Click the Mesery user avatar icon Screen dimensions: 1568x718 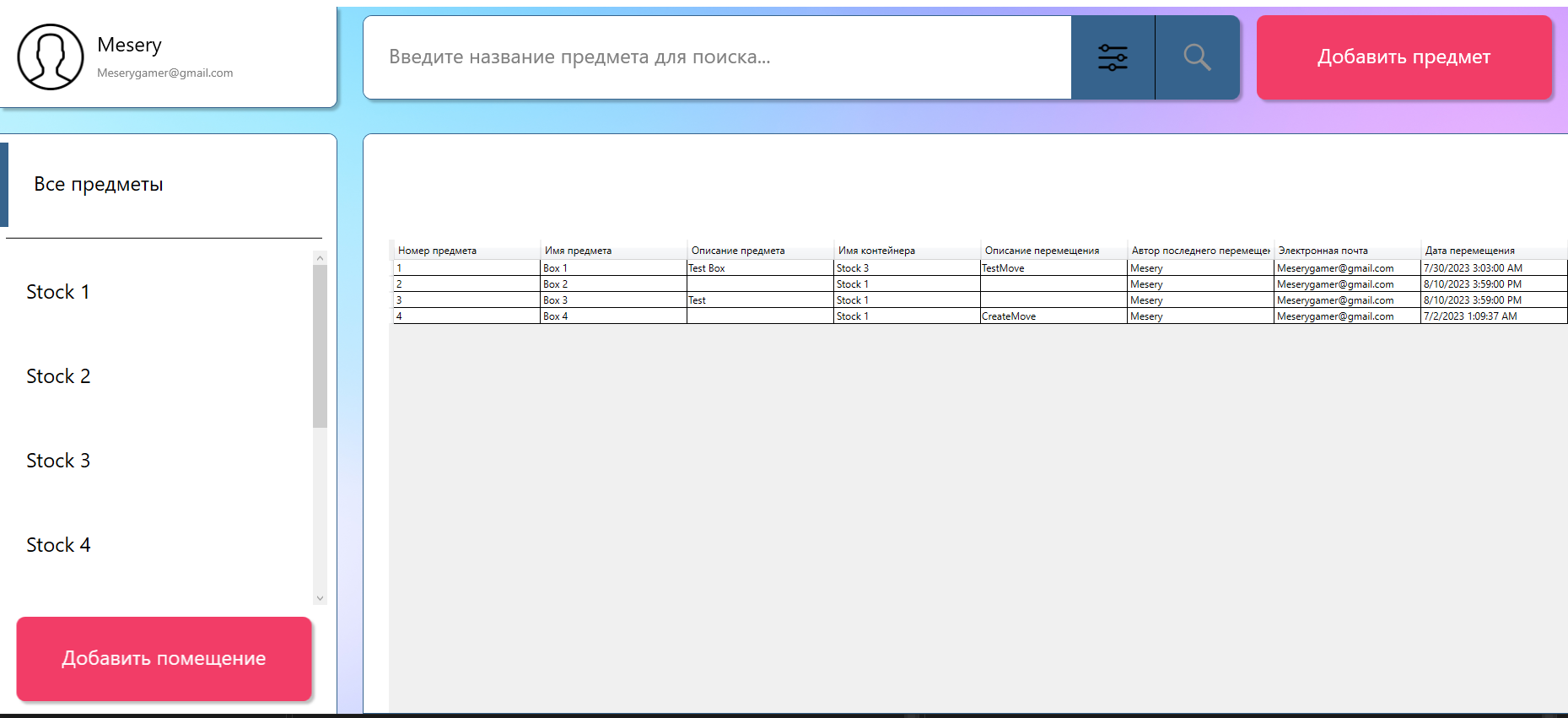pos(51,57)
